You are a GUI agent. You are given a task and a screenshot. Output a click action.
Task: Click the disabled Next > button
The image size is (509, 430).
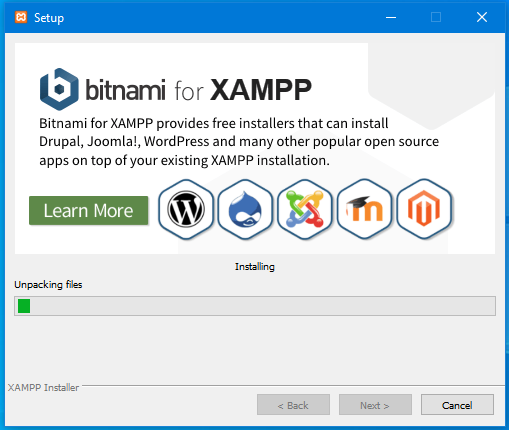point(375,405)
